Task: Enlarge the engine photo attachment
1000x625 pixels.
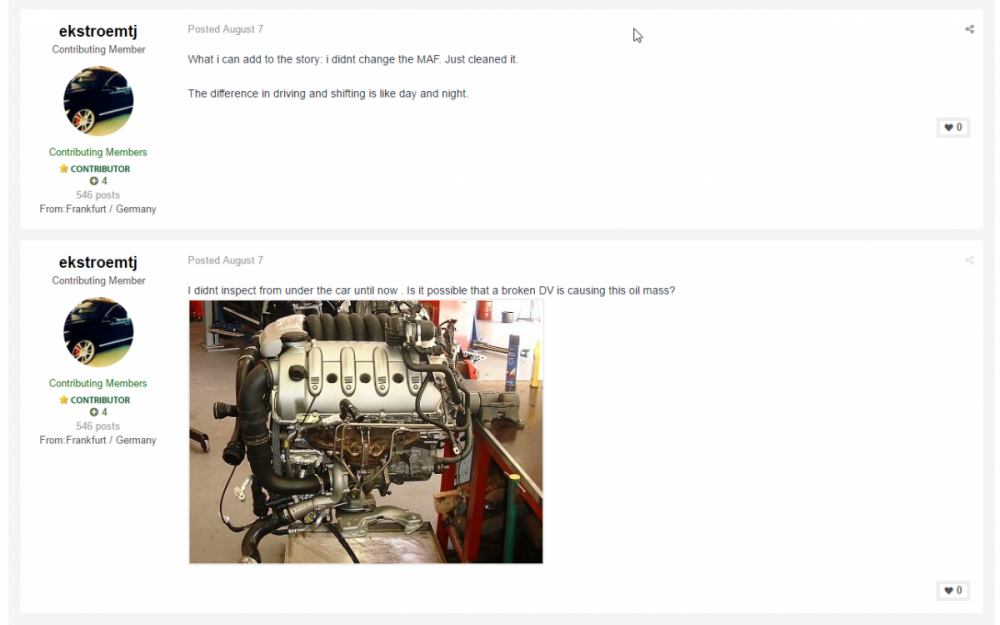Action: pyautogui.click(x=366, y=432)
